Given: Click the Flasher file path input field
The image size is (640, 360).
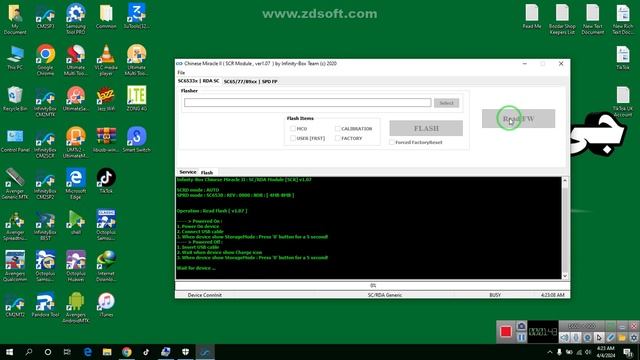Looking at the screenshot, I should point(307,102).
